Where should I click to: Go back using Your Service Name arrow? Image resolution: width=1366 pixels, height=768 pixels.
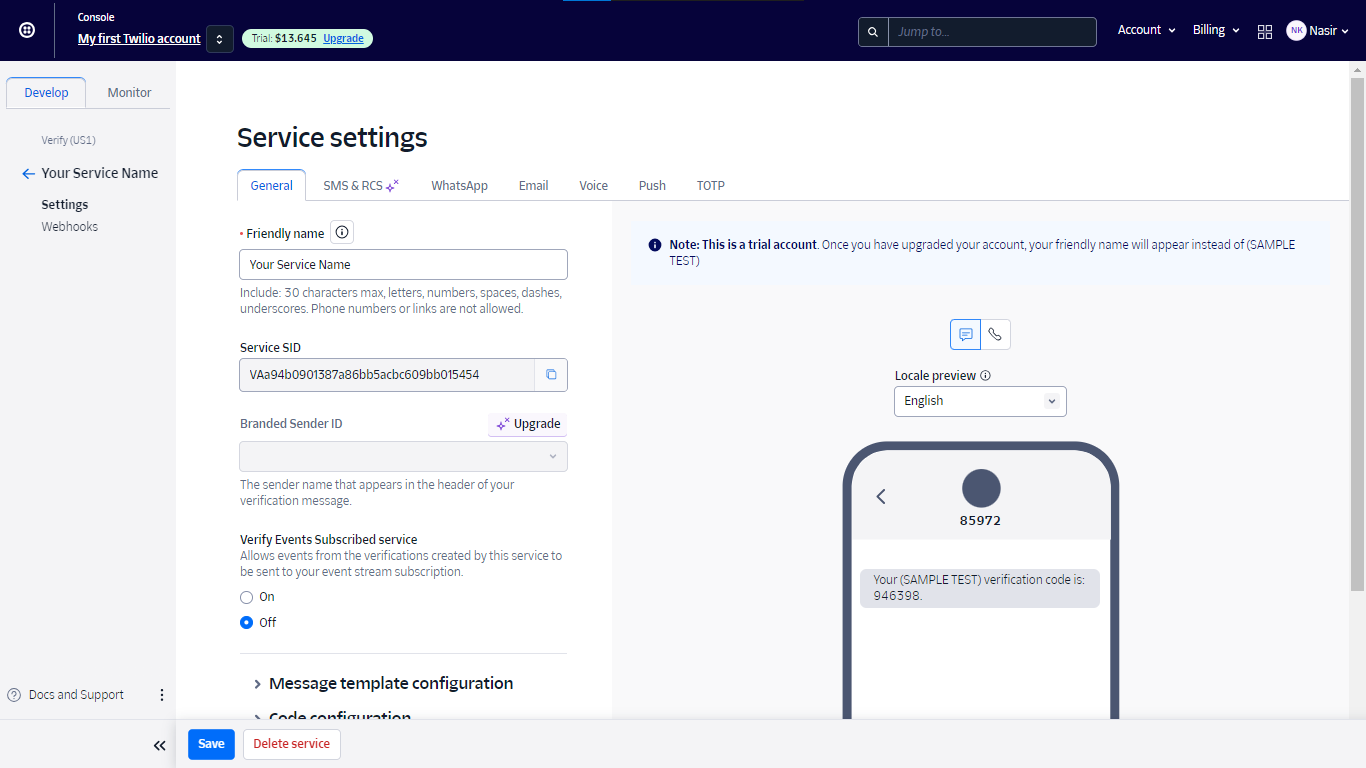[x=28, y=174]
